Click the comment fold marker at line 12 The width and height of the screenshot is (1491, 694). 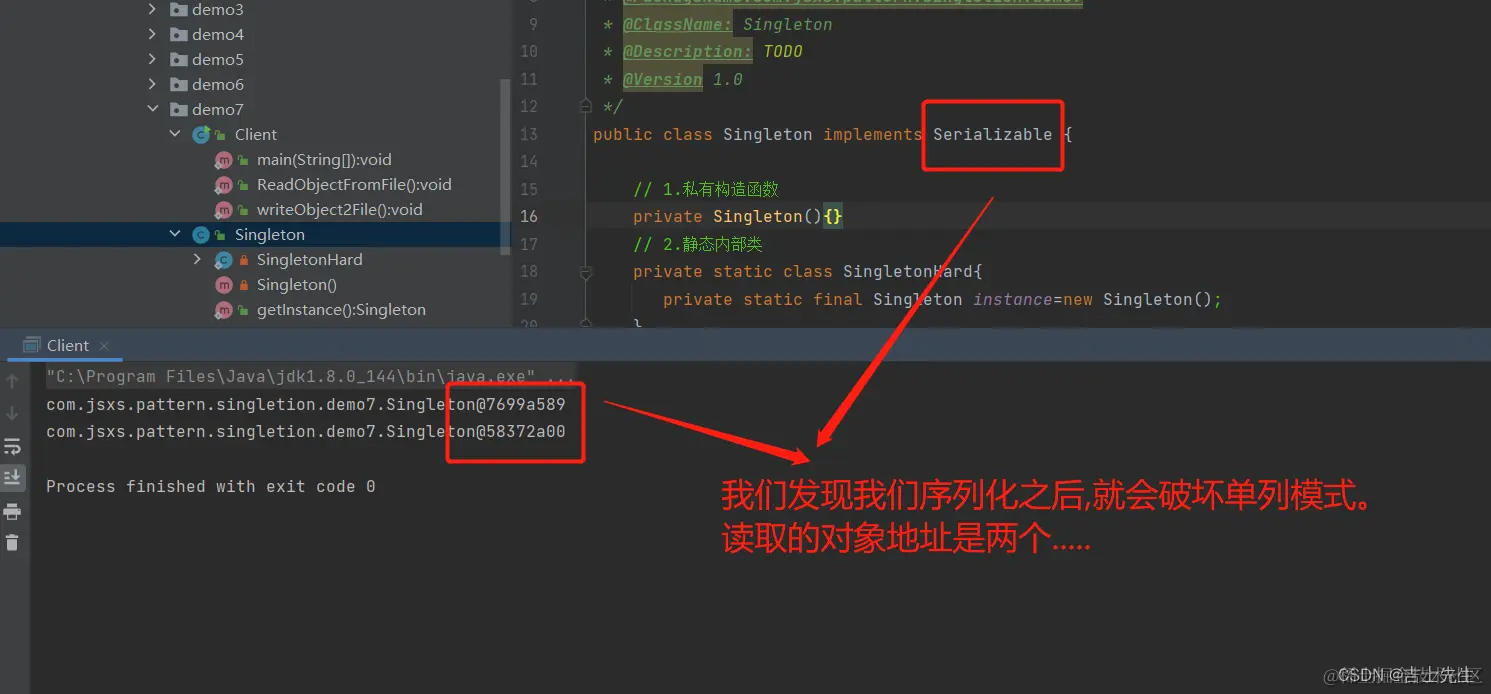click(x=586, y=105)
